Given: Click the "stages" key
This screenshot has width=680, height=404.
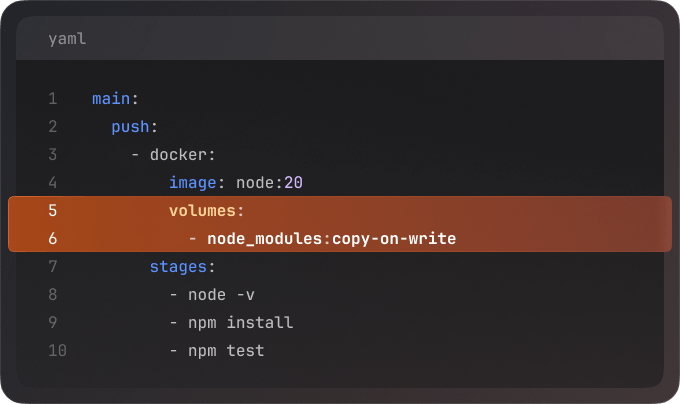Looking at the screenshot, I should [x=178, y=267].
